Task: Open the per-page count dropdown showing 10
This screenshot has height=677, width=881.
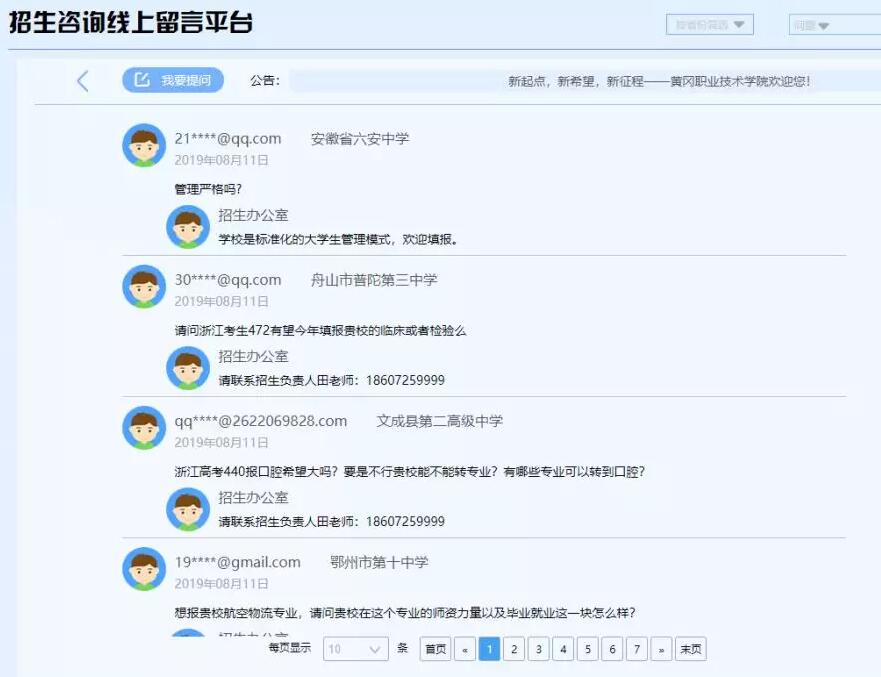Action: click(356, 649)
